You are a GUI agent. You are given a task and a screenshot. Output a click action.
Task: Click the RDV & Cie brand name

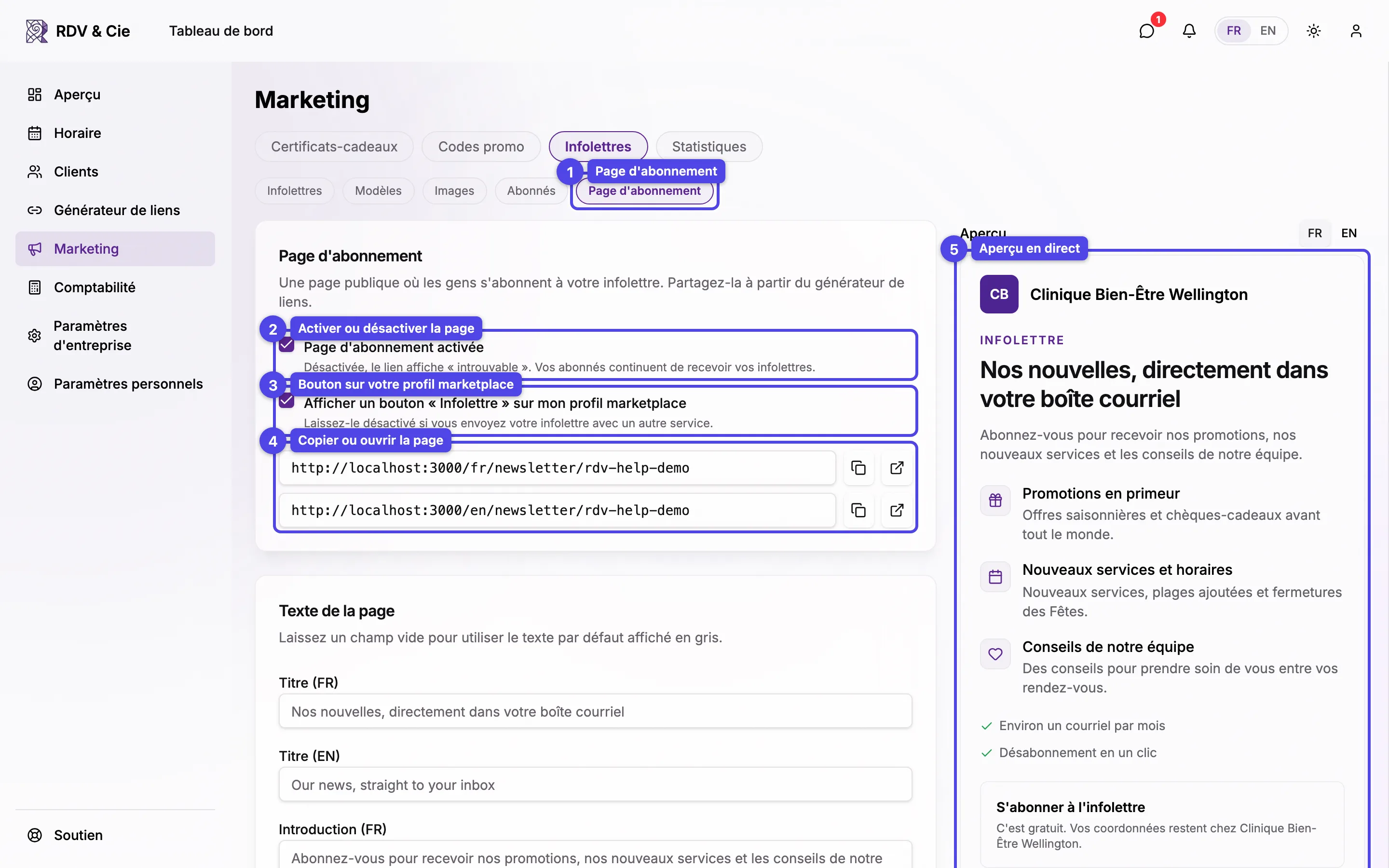(x=93, y=31)
